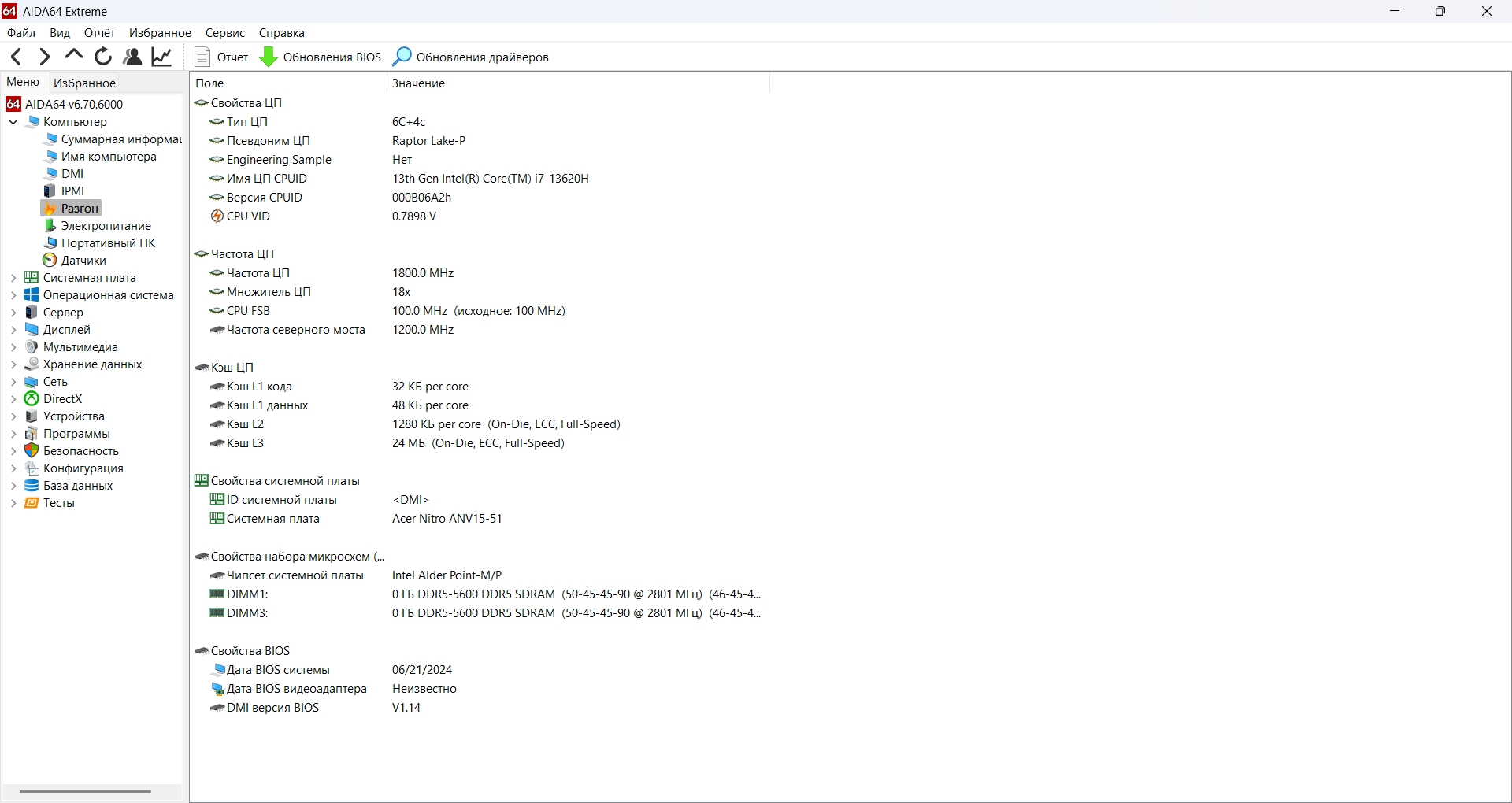The image size is (1512, 803).
Task: Click the Безопасность shield icon
Action: pyautogui.click(x=31, y=451)
